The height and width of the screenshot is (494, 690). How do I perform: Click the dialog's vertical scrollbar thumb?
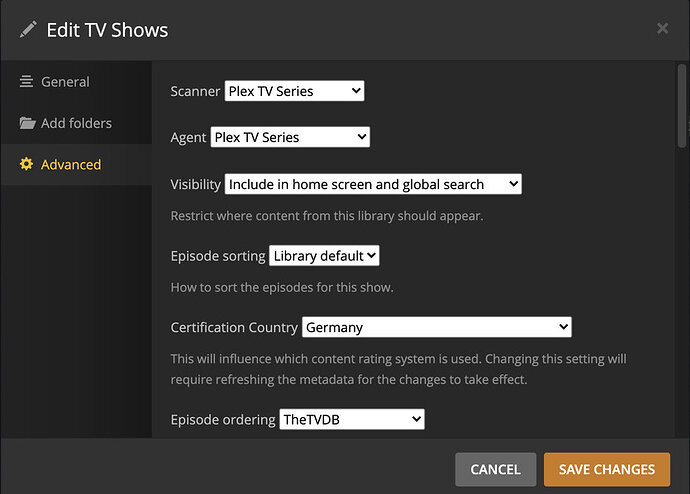pyautogui.click(x=682, y=106)
